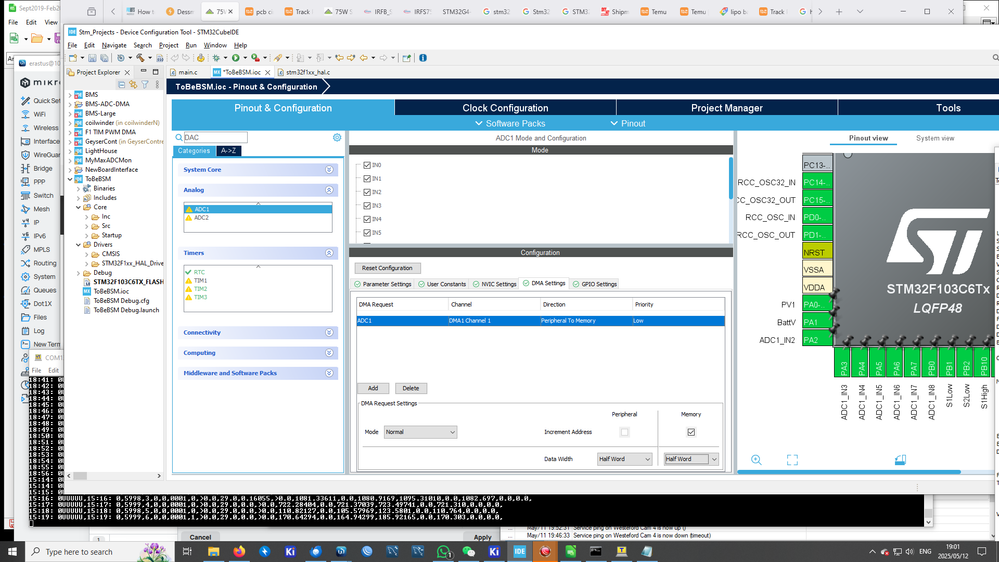Click the ADC Mode panel vertical scrollbar

(x=731, y=178)
